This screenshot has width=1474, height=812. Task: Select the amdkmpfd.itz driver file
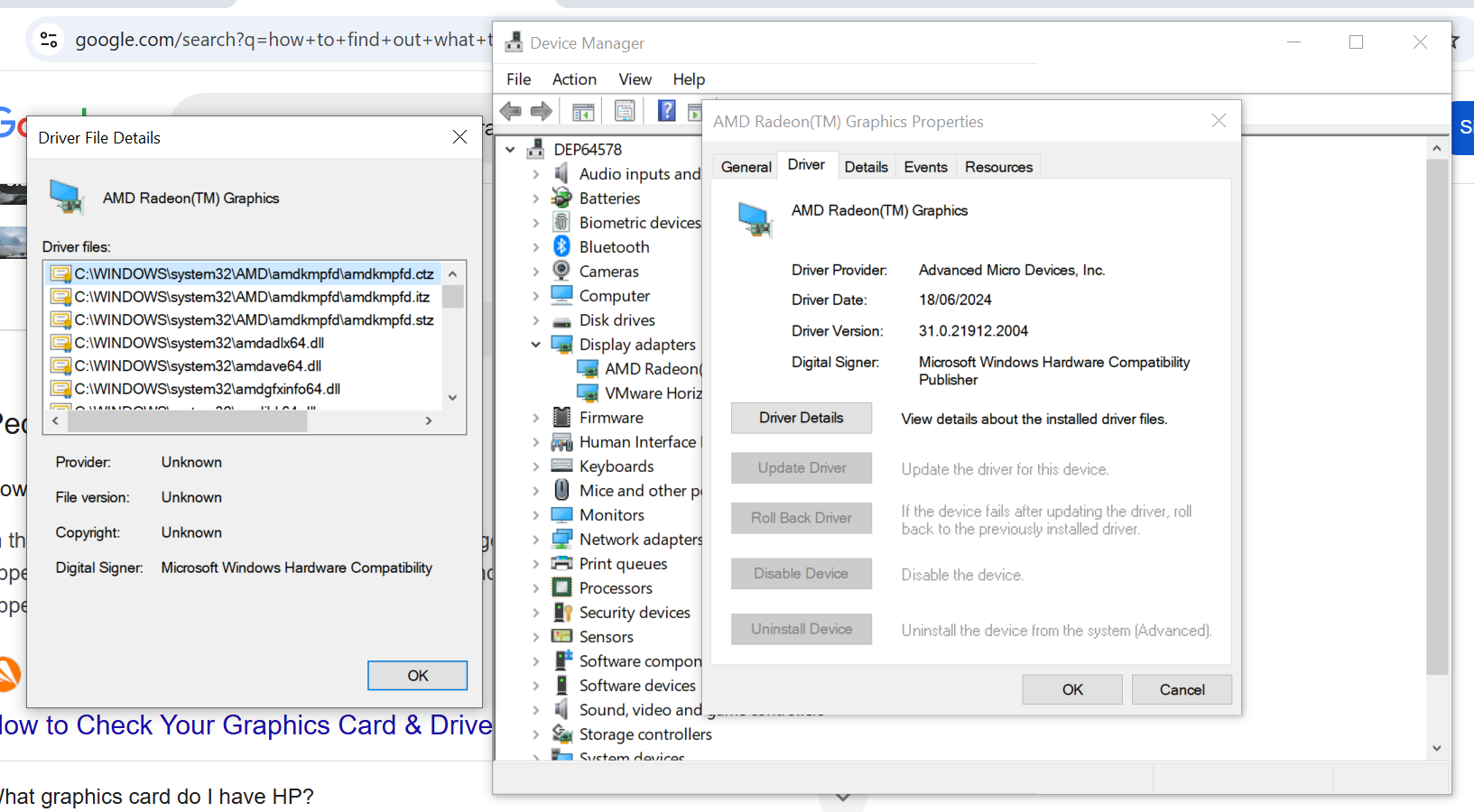tap(243, 297)
